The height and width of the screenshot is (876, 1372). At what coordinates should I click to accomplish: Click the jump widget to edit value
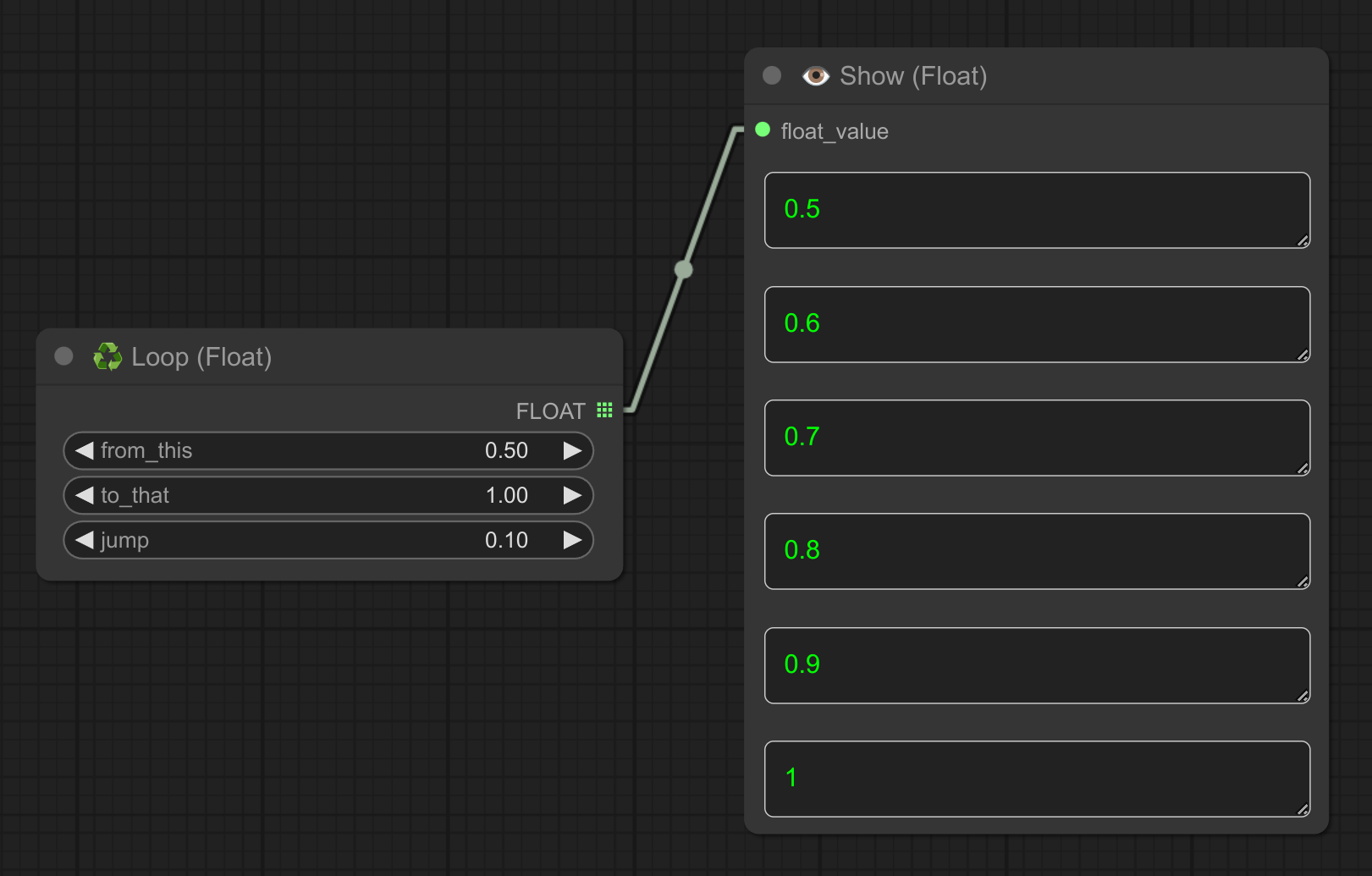(x=328, y=540)
